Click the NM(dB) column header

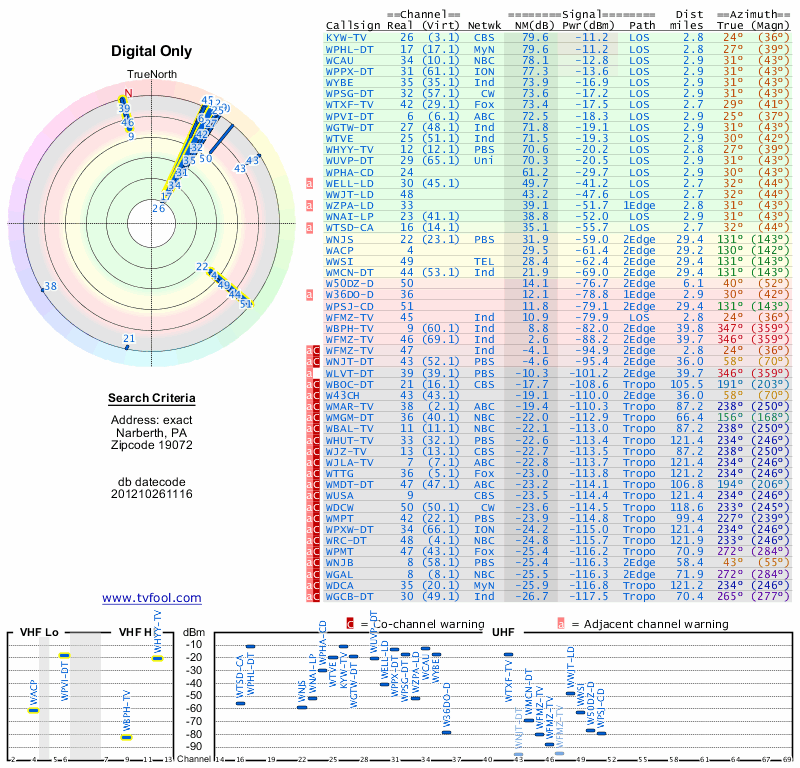click(x=535, y=26)
